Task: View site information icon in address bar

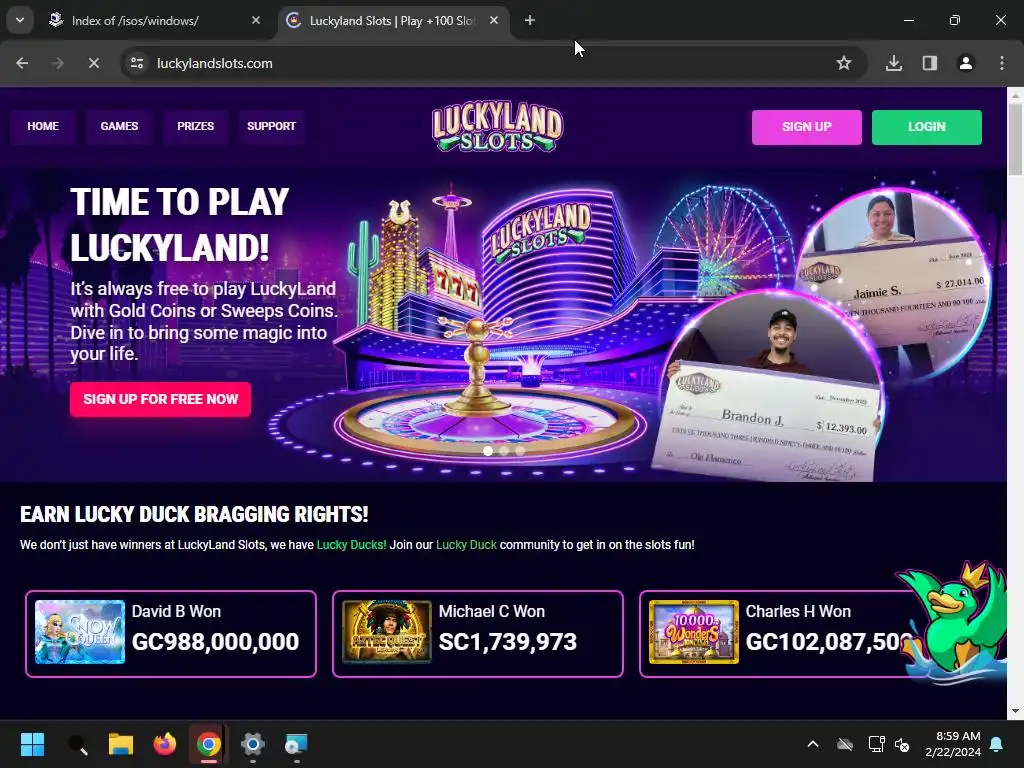Action: 137,63
